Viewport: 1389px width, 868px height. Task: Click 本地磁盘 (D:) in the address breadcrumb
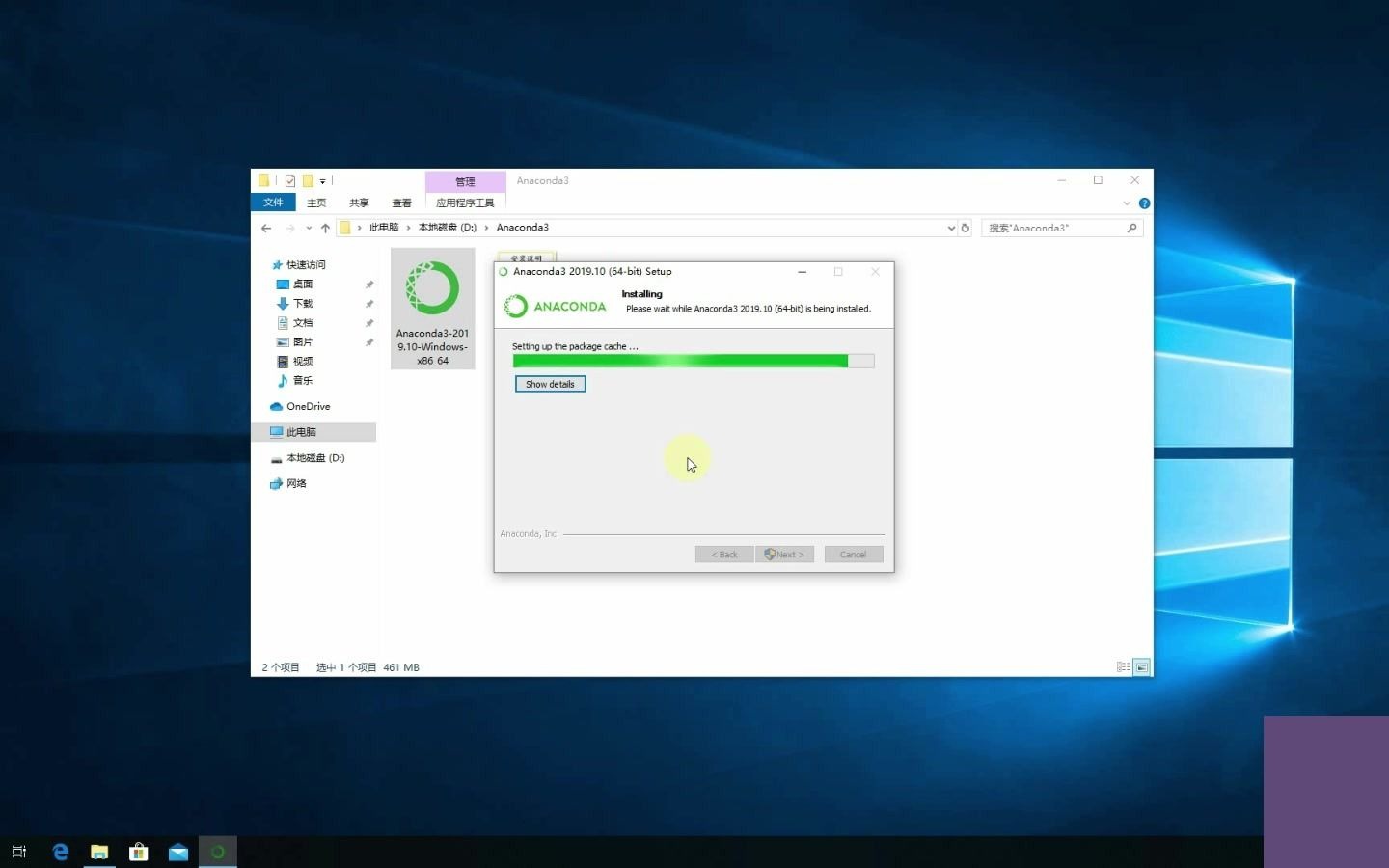(448, 228)
